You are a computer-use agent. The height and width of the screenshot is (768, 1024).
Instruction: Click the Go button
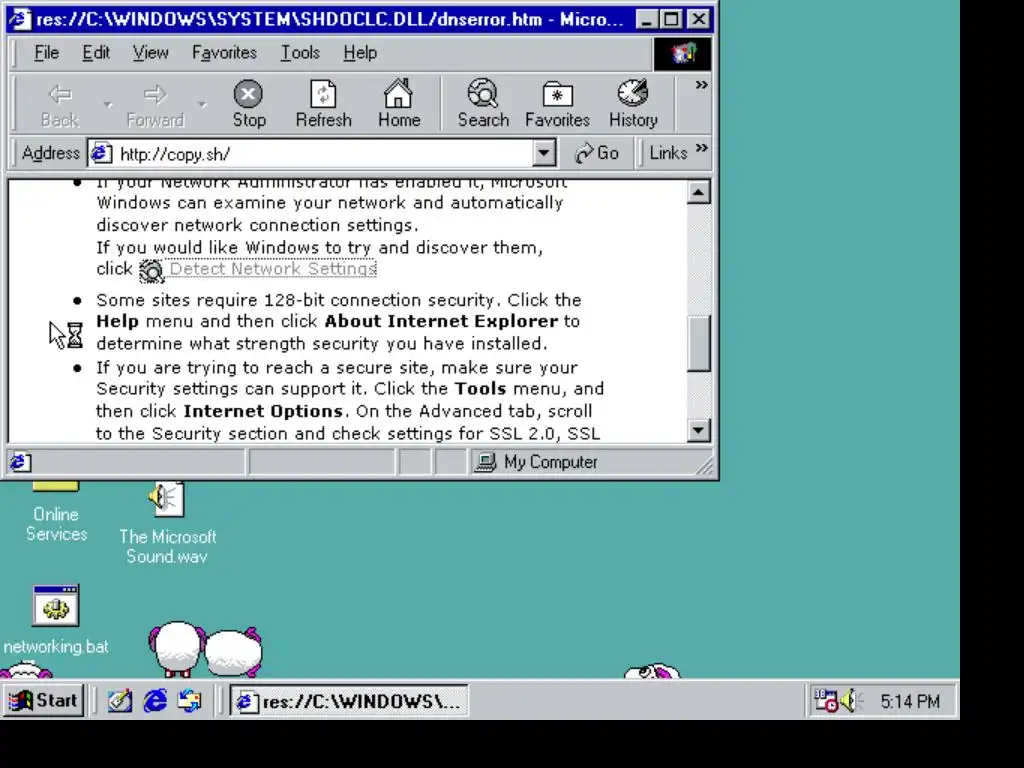(596, 153)
